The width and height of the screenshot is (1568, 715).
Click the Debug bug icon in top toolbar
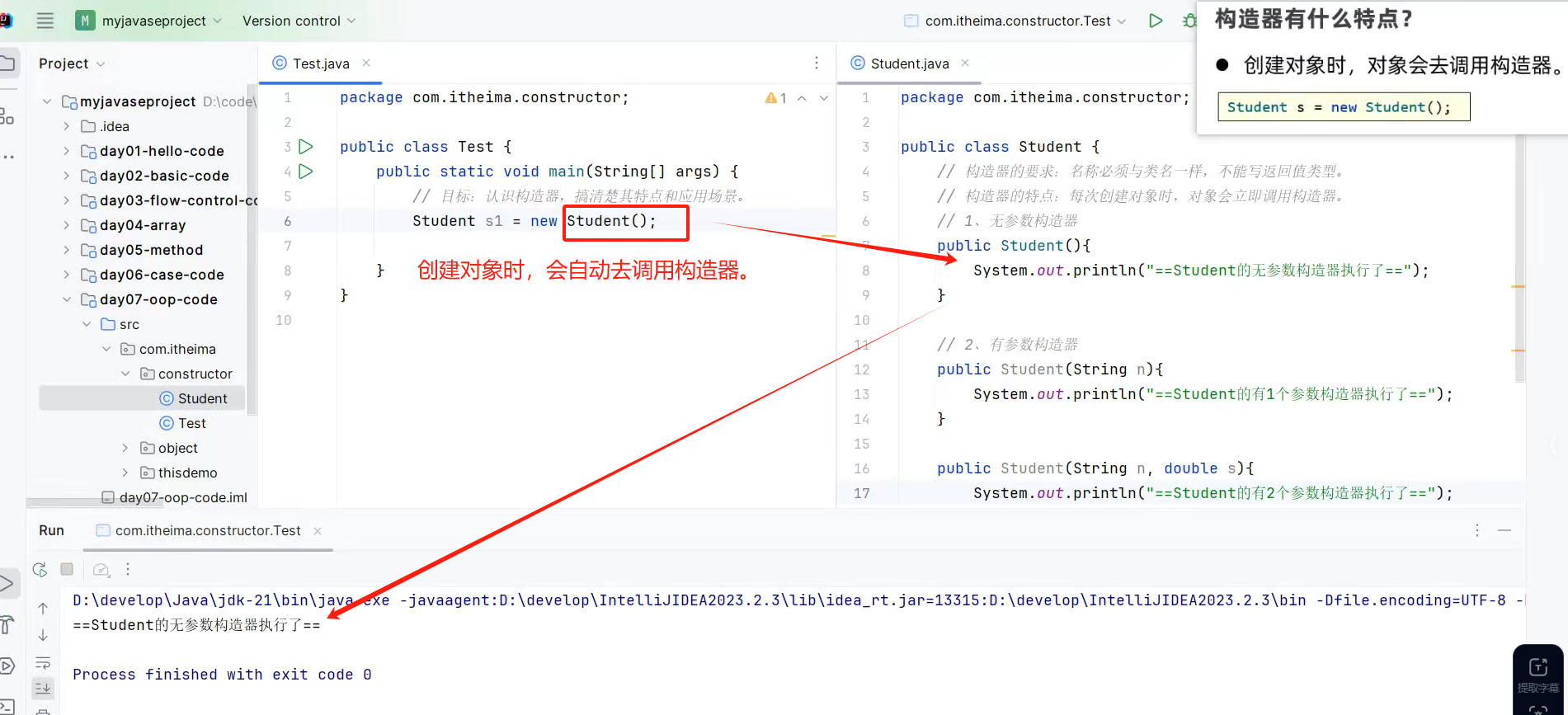click(x=1189, y=21)
